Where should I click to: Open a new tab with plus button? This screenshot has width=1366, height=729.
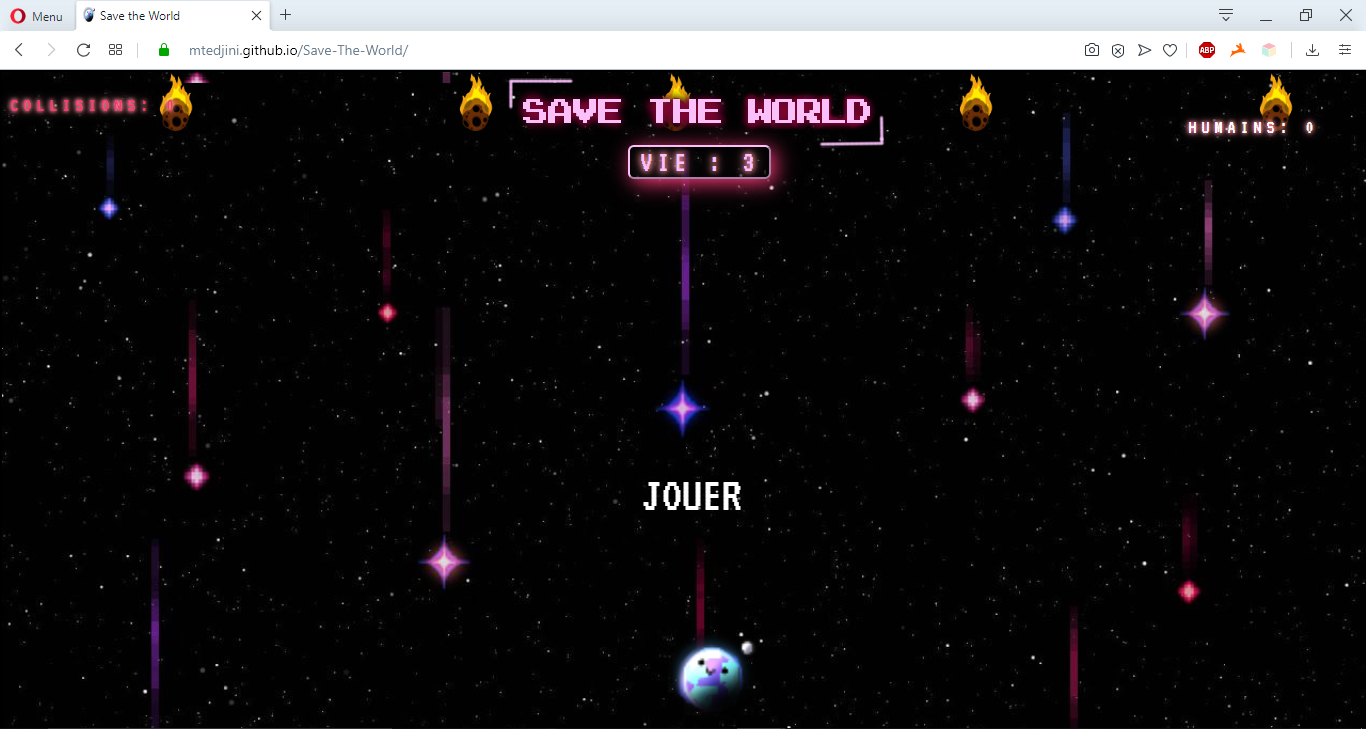point(286,15)
